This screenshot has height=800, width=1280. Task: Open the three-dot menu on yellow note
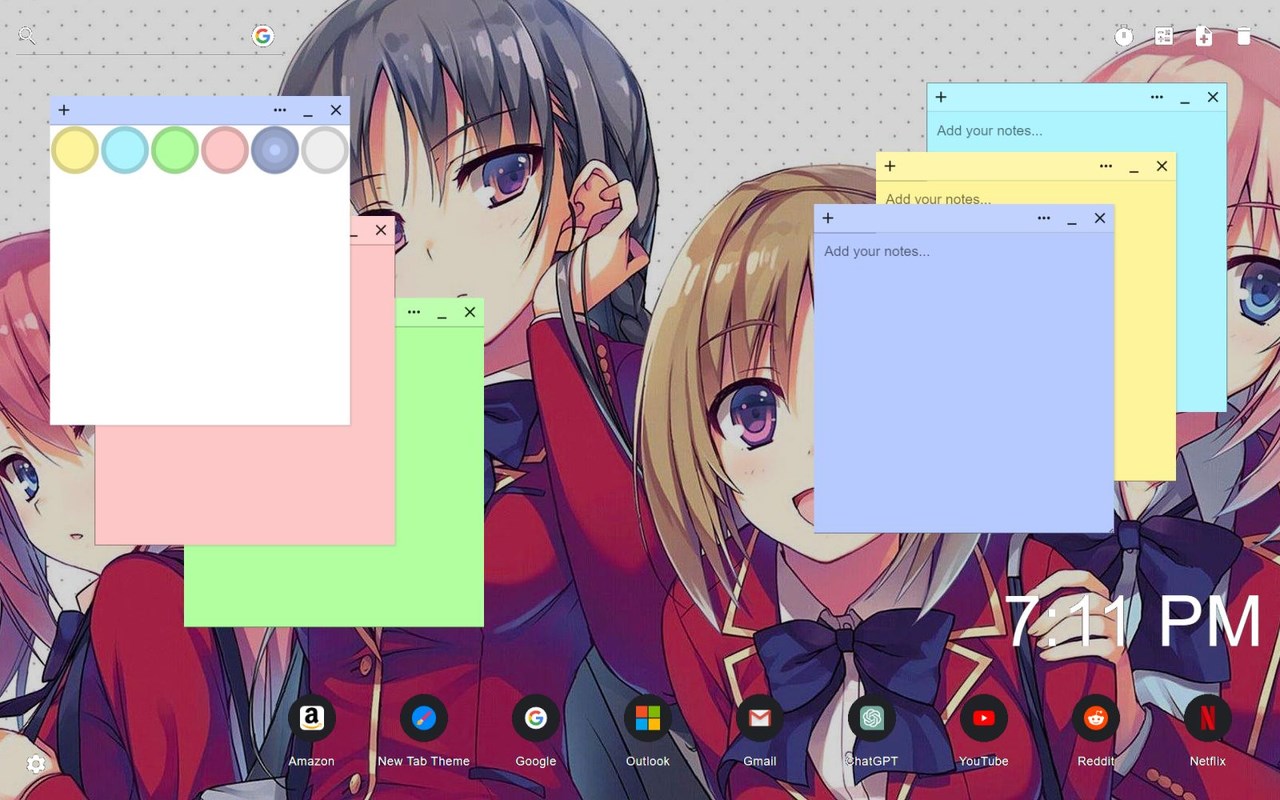tap(1106, 166)
